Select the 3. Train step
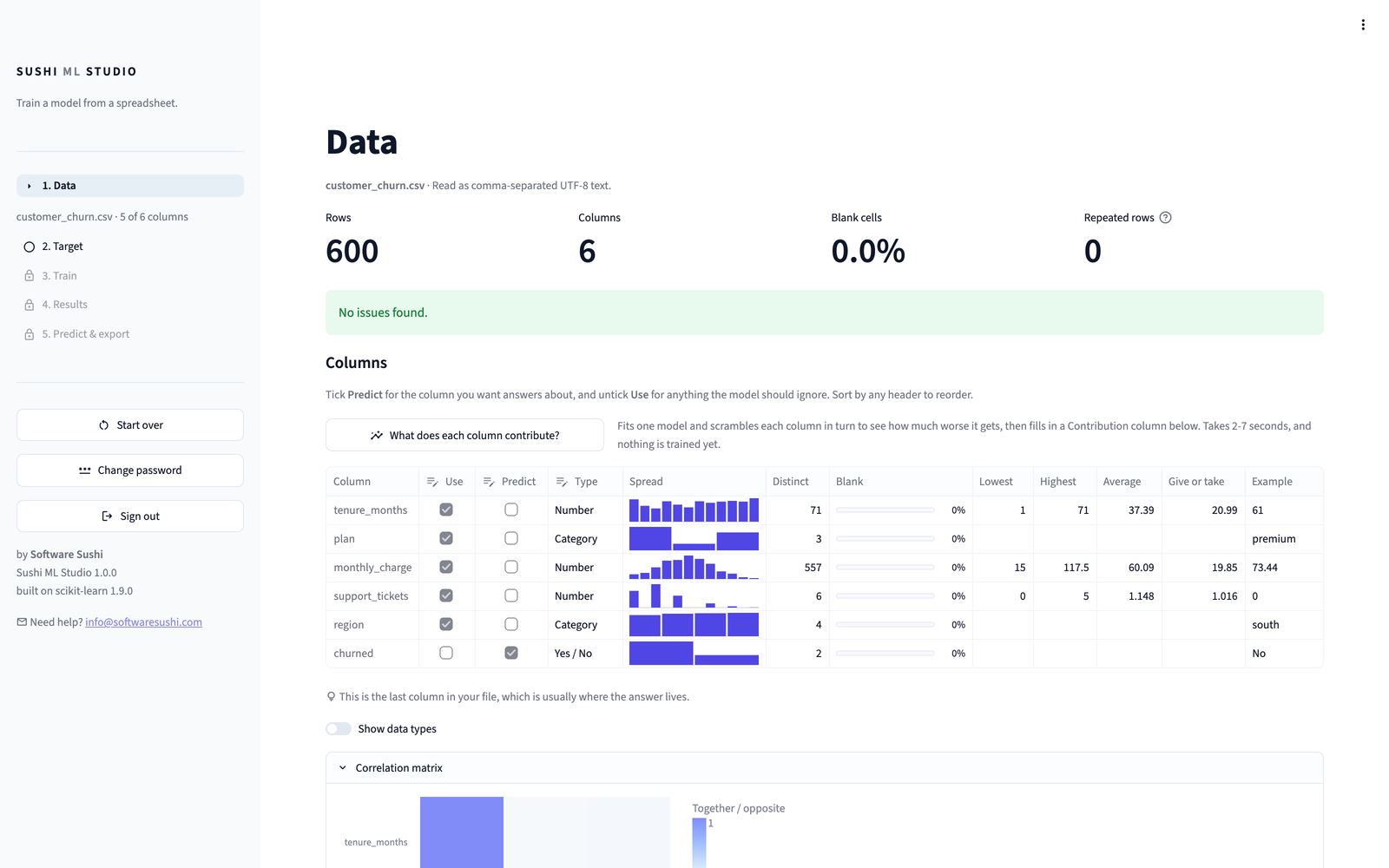 (x=130, y=276)
